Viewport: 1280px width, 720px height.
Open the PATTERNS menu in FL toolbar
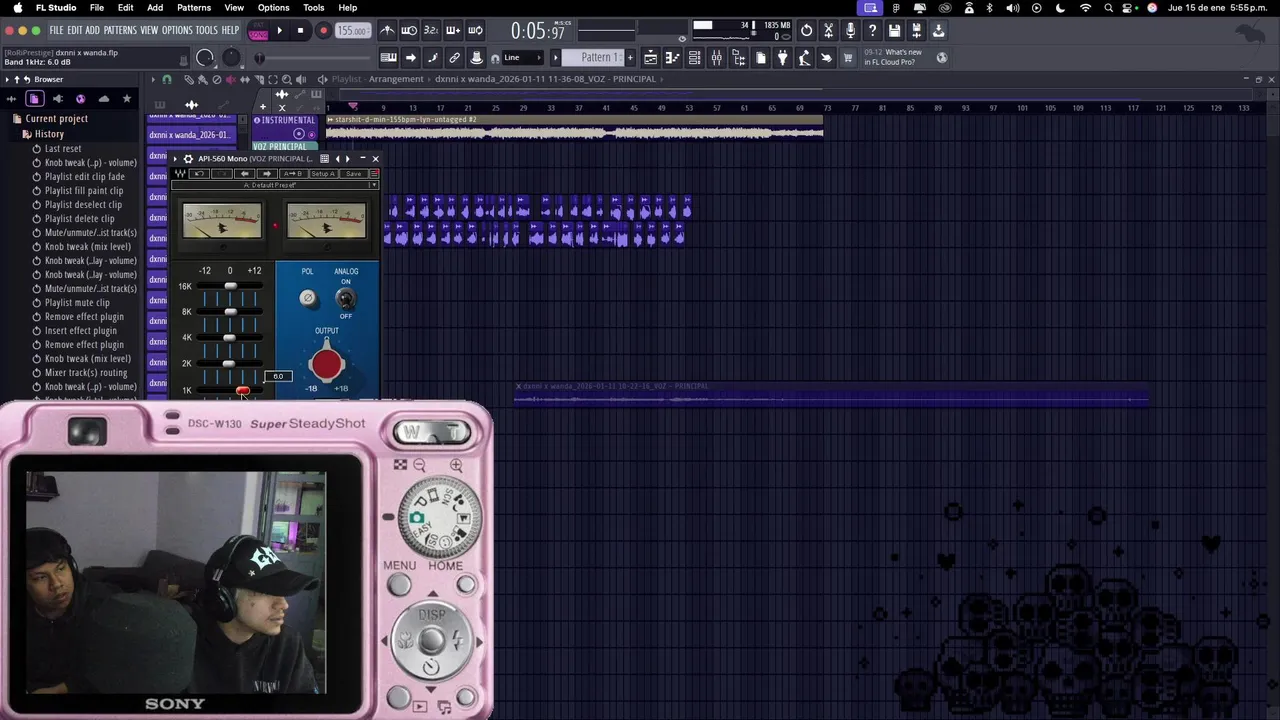point(119,31)
